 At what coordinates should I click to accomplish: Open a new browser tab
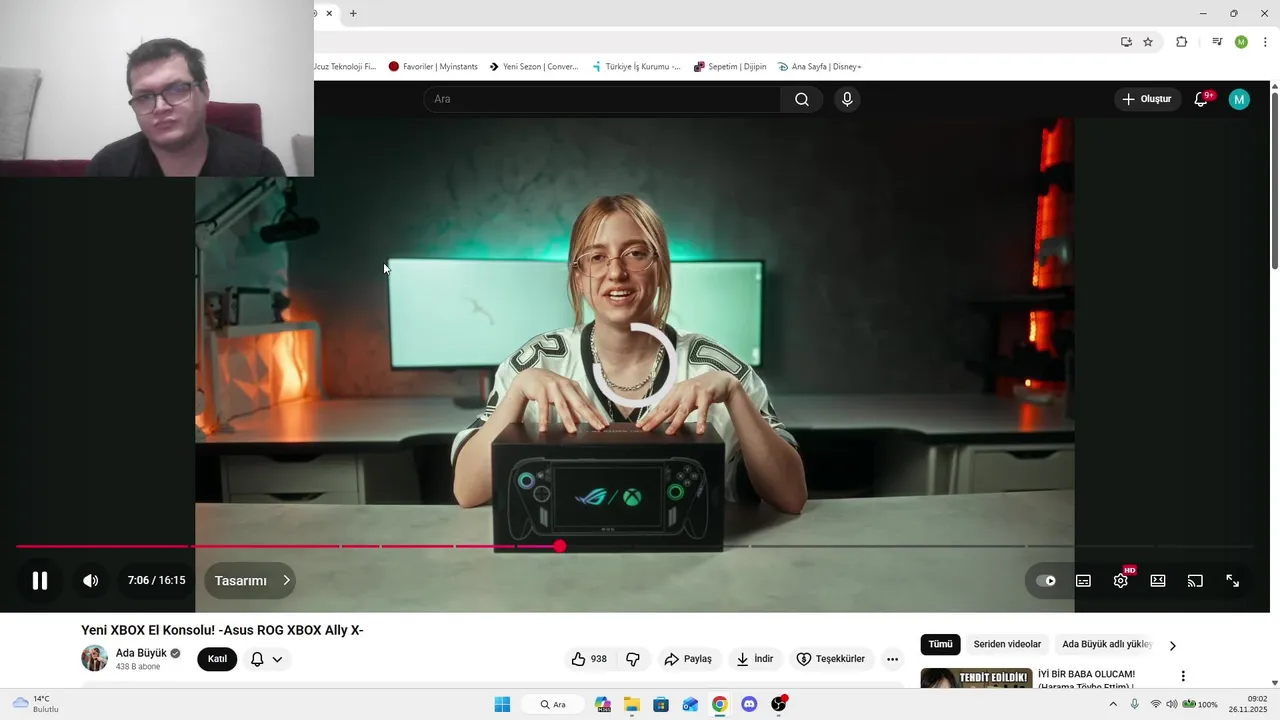353,14
